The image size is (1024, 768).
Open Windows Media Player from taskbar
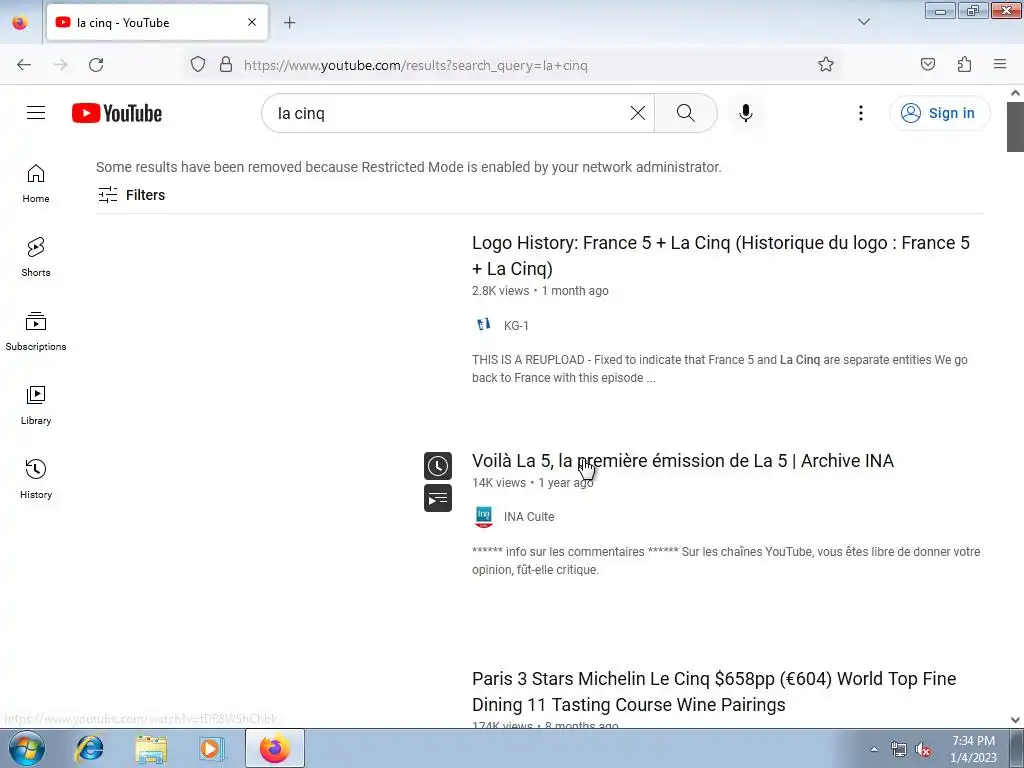coord(211,748)
